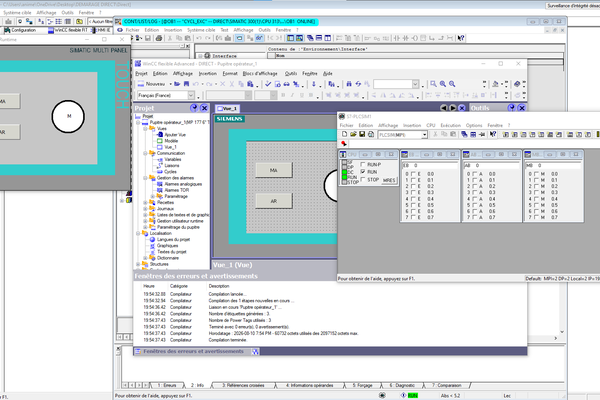Toggle input bit E 0.0 checkbox in PLCSIM
The image size is (600, 400).
pyautogui.click(x=413, y=174)
